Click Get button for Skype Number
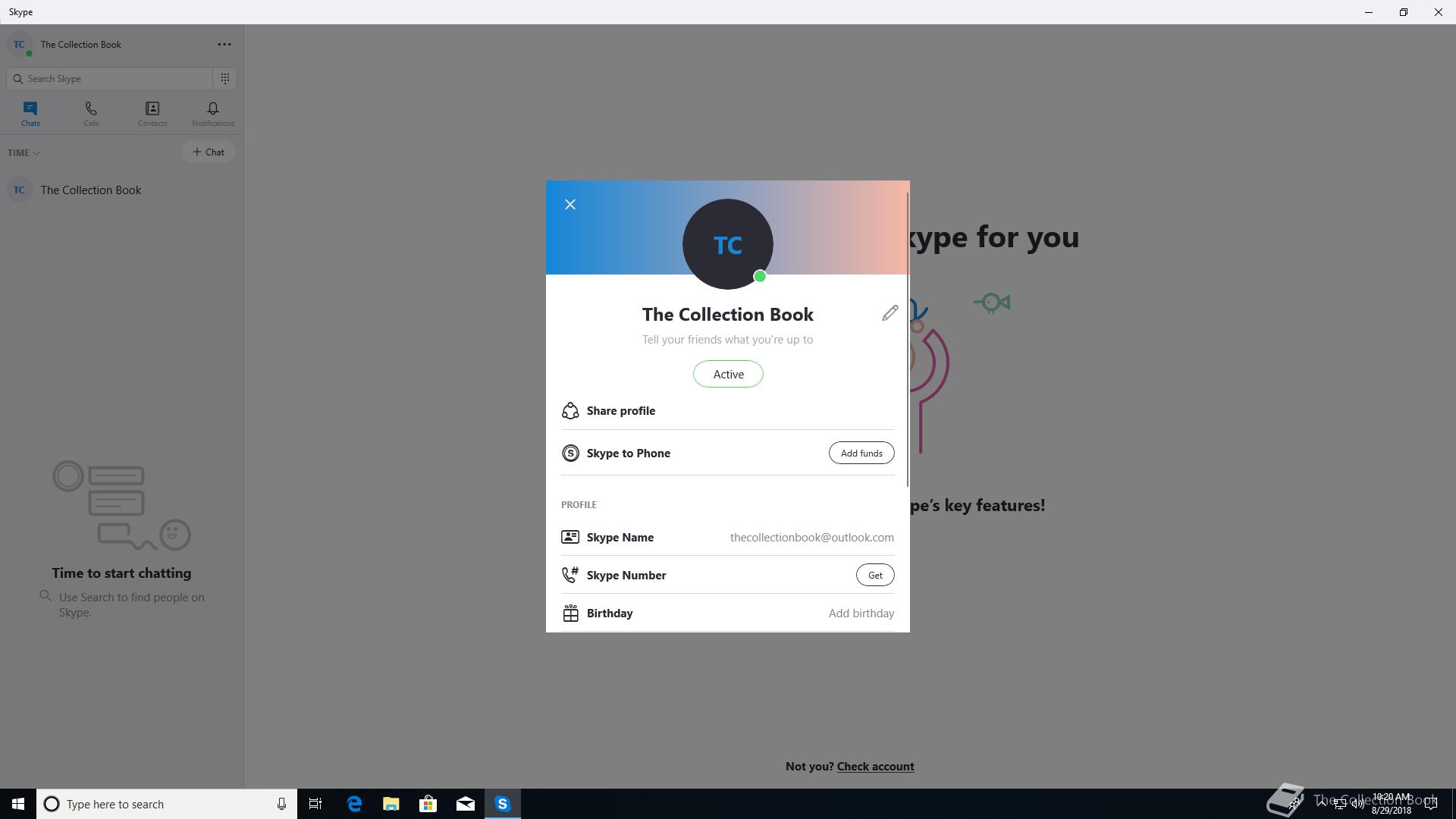1456x819 pixels. pyautogui.click(x=875, y=575)
